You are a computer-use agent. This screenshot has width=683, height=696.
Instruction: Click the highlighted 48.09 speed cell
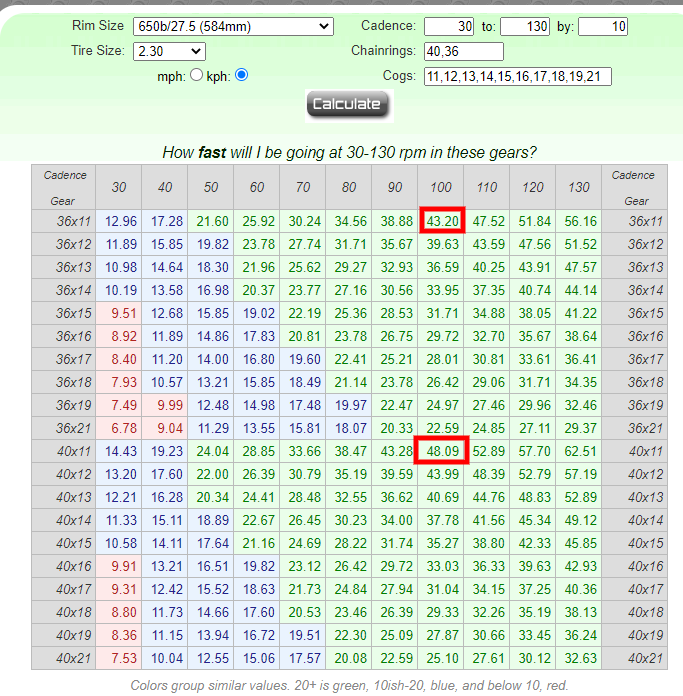pos(443,451)
